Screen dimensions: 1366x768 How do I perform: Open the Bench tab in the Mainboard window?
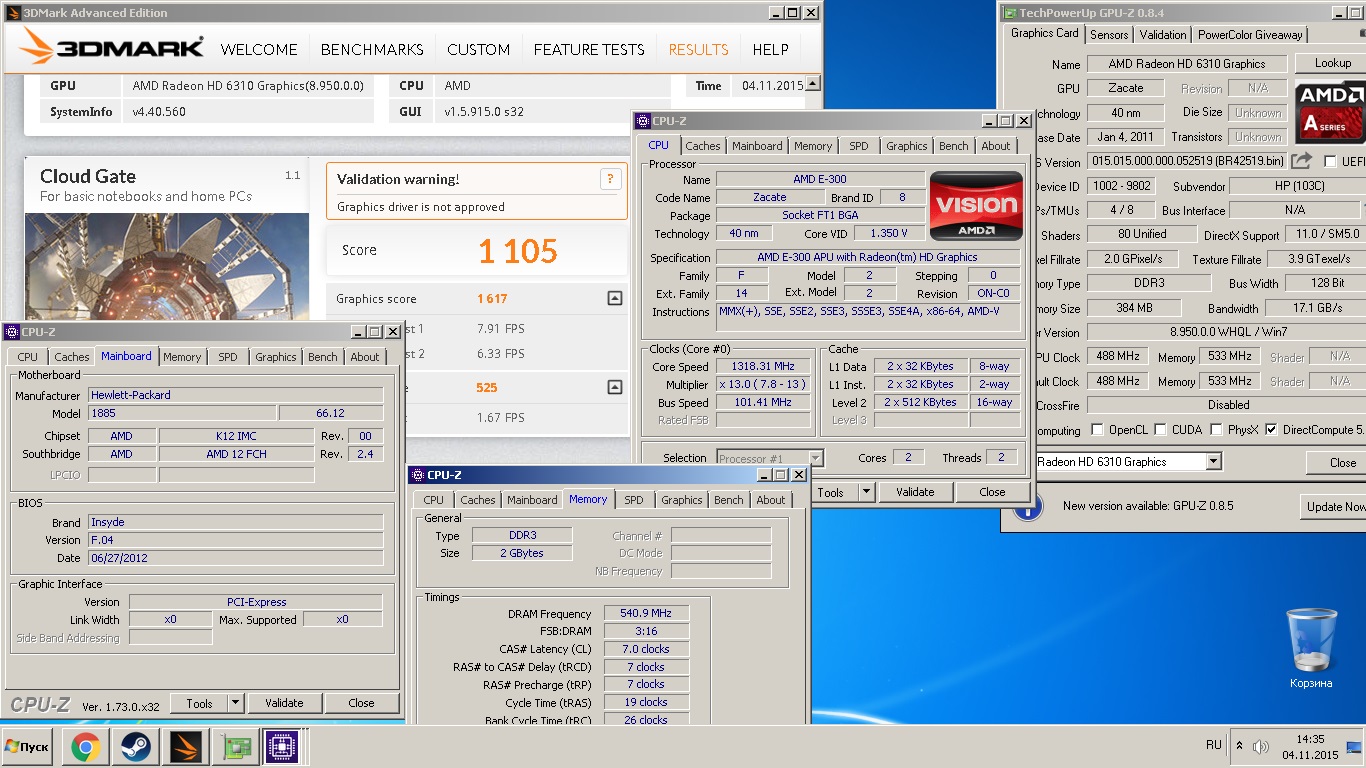[322, 357]
